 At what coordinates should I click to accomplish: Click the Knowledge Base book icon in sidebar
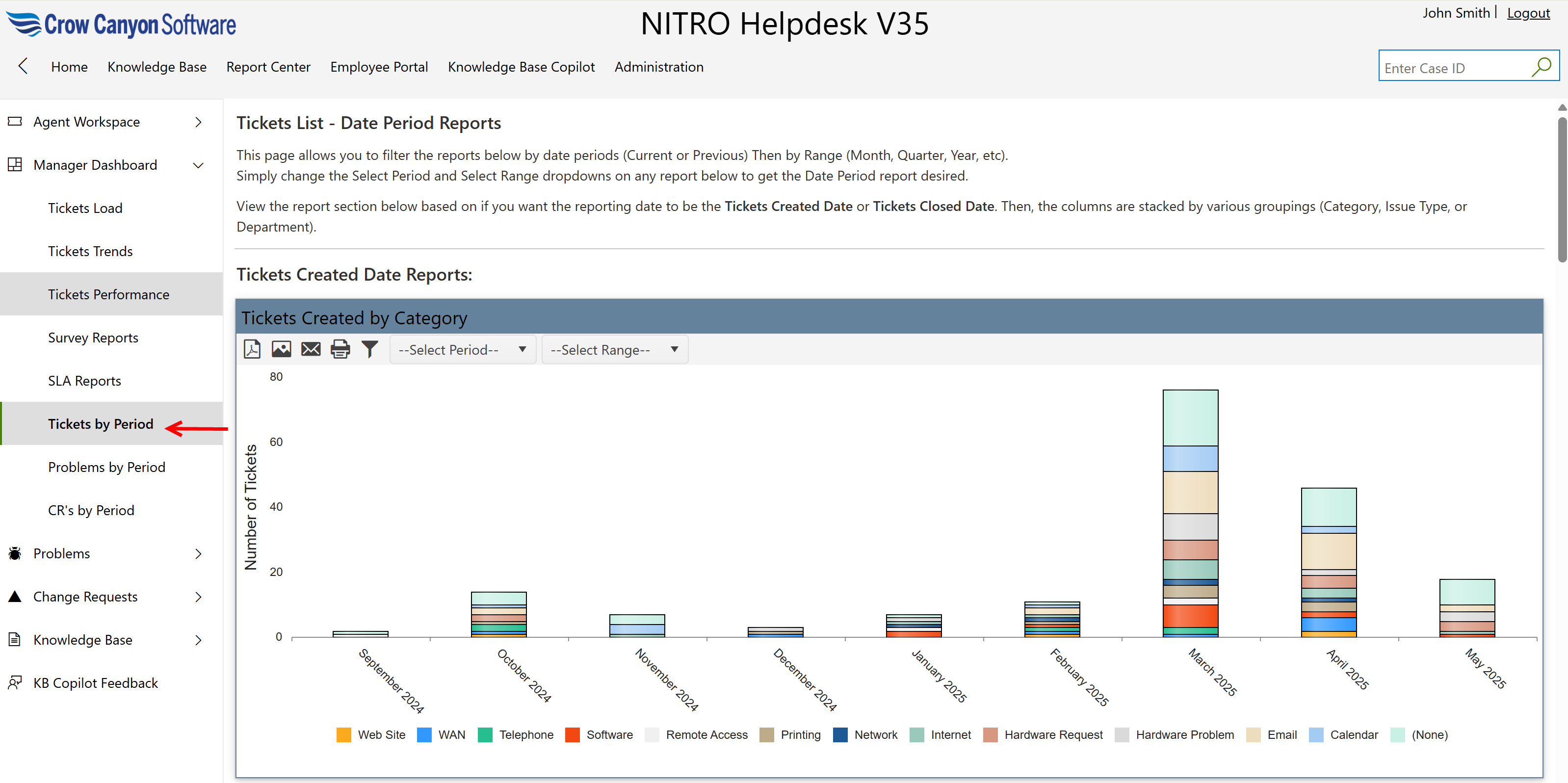click(x=15, y=639)
